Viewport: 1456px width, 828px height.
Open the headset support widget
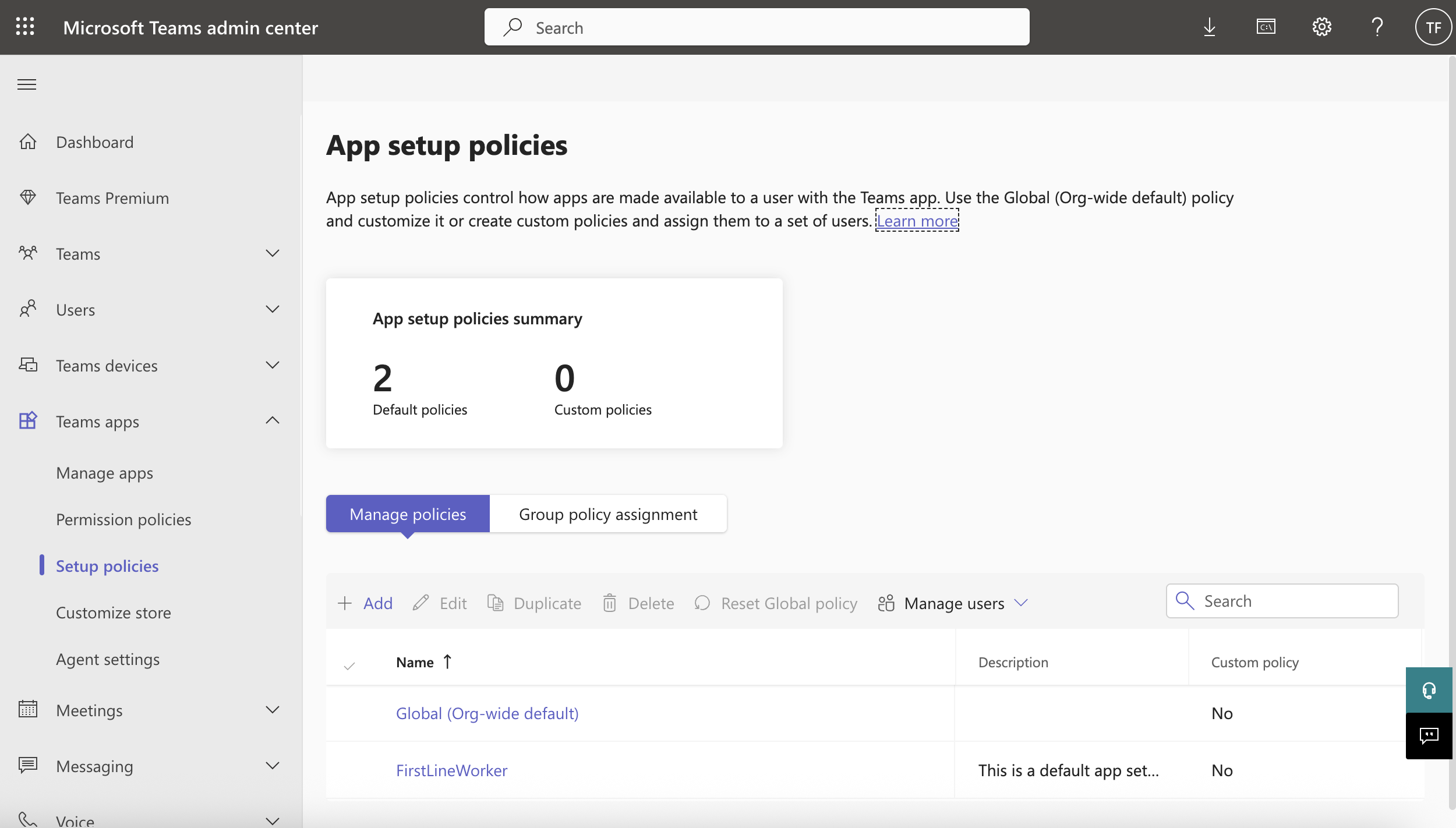click(1429, 690)
